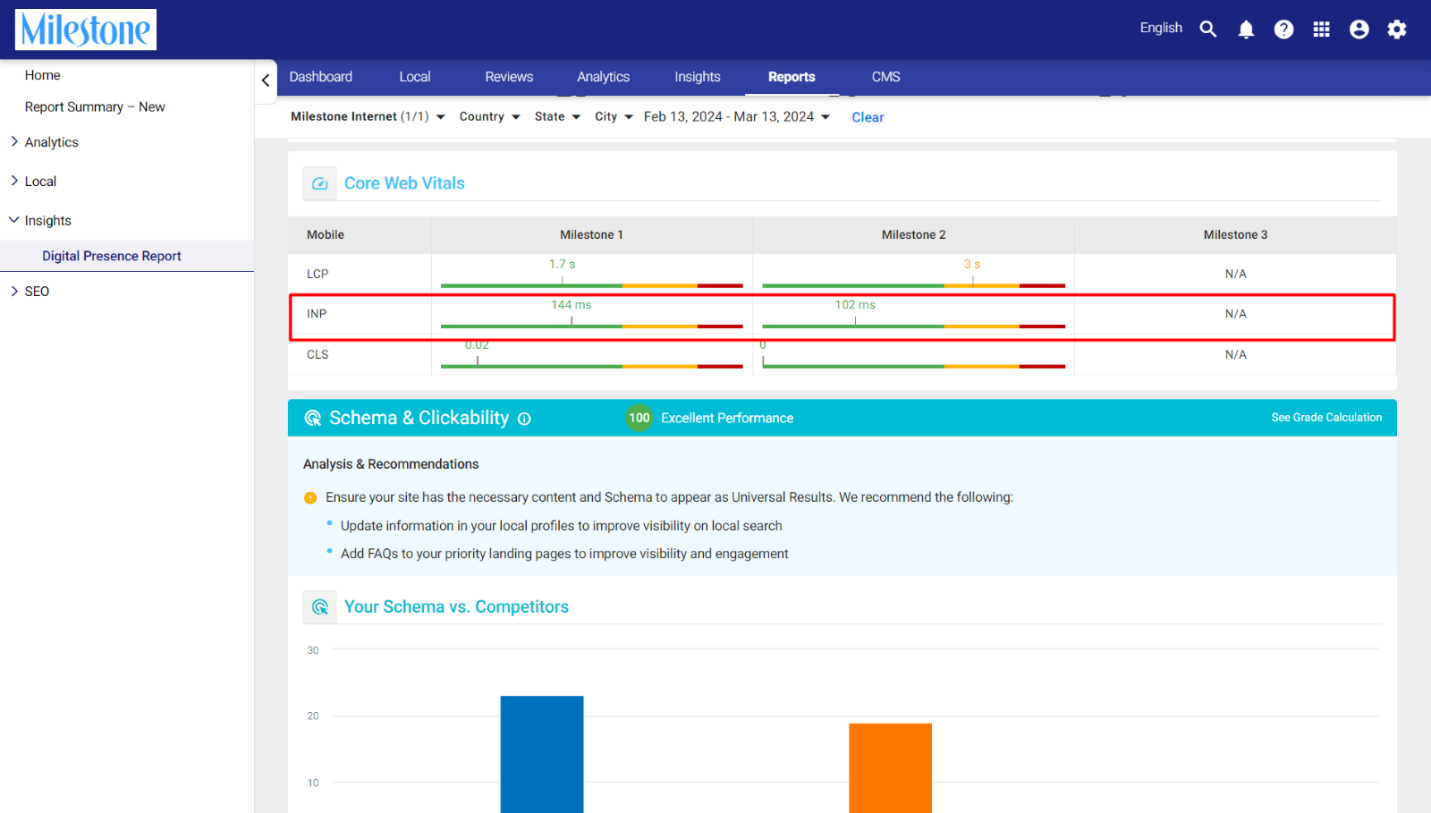The image size is (1431, 813).
Task: Click the Milestone 3 column header
Action: (x=1235, y=235)
